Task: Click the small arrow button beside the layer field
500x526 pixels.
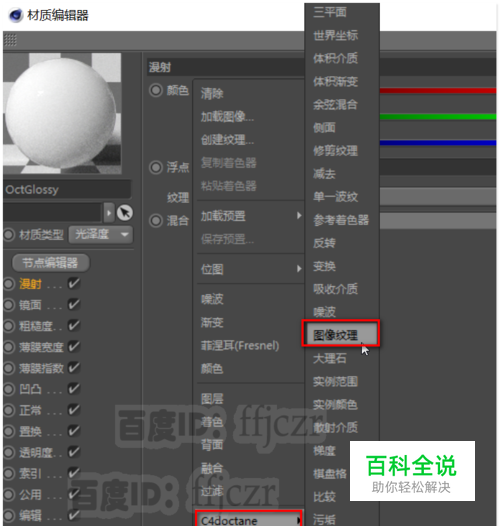Action: click(x=109, y=213)
